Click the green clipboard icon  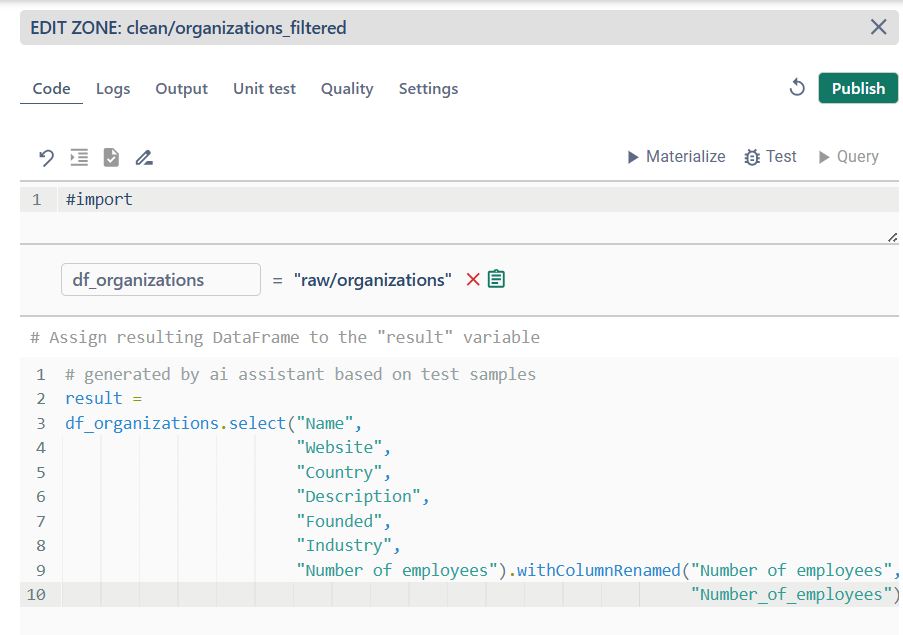(x=496, y=279)
